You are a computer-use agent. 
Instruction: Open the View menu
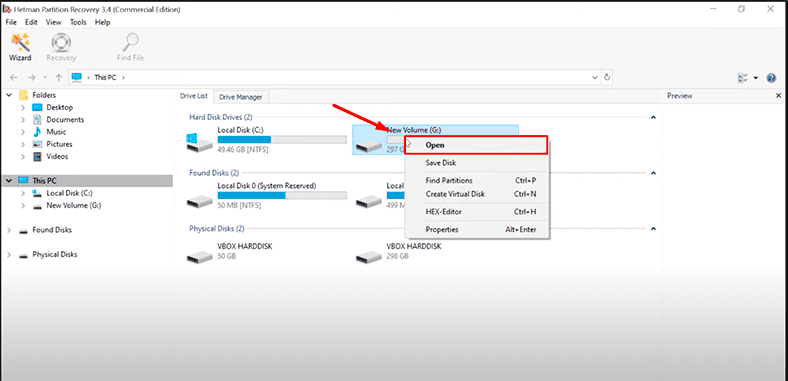[x=53, y=22]
